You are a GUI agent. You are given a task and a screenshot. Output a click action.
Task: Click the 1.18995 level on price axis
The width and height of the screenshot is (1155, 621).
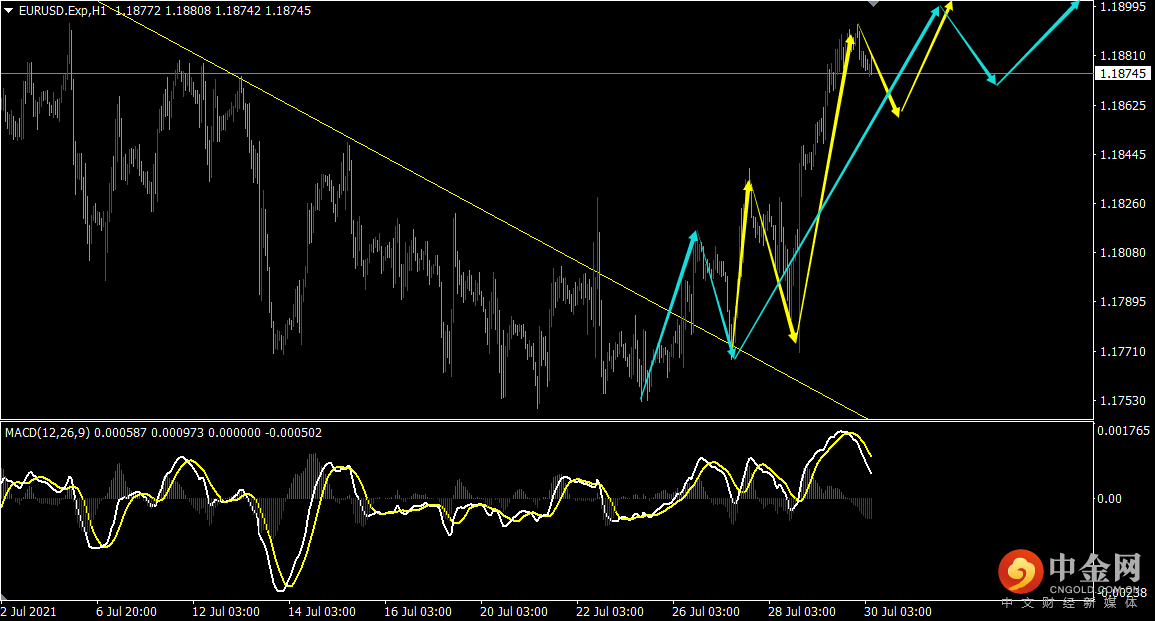point(1123,7)
